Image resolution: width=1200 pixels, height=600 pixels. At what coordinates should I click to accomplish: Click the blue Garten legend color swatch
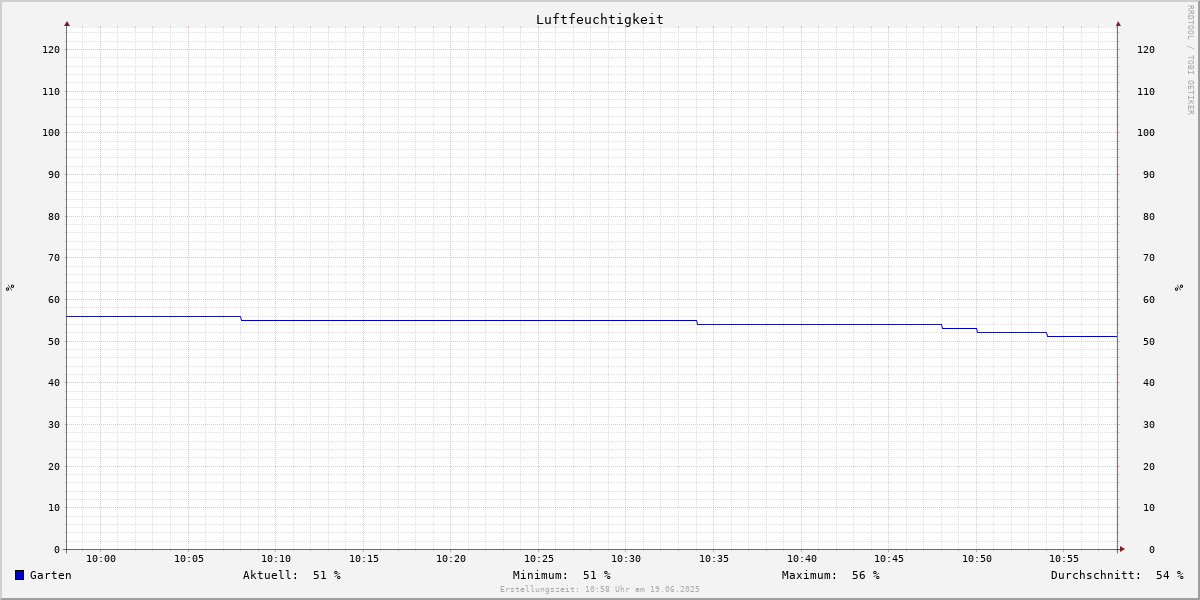(x=19, y=575)
